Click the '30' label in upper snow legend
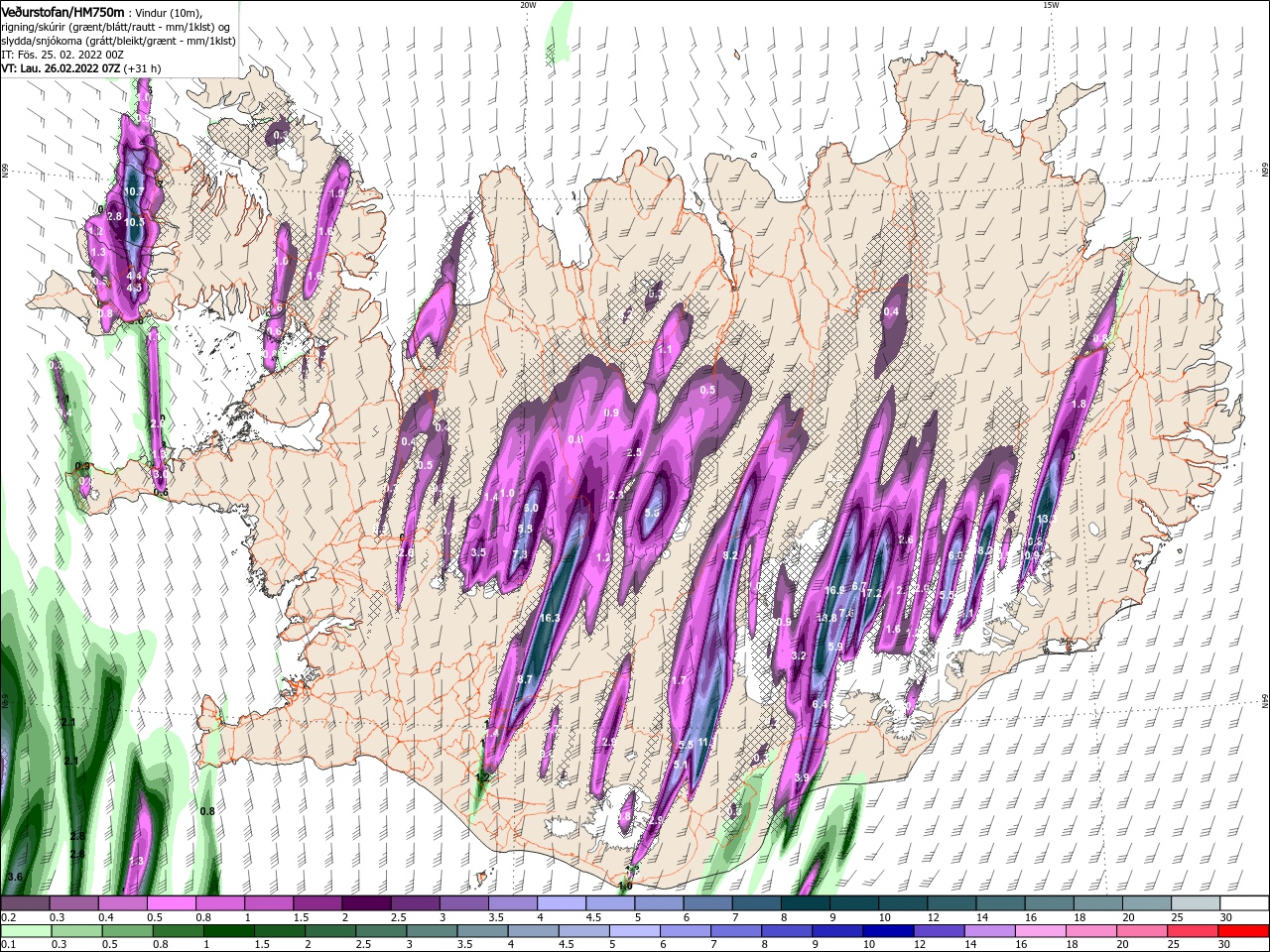This screenshot has height=952, width=1270. pyautogui.click(x=1226, y=917)
